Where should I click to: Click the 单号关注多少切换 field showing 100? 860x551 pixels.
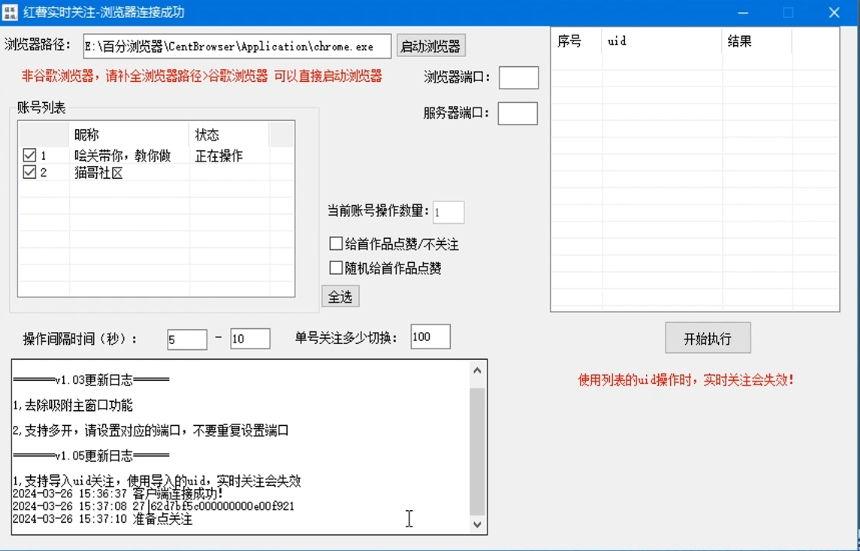[430, 337]
